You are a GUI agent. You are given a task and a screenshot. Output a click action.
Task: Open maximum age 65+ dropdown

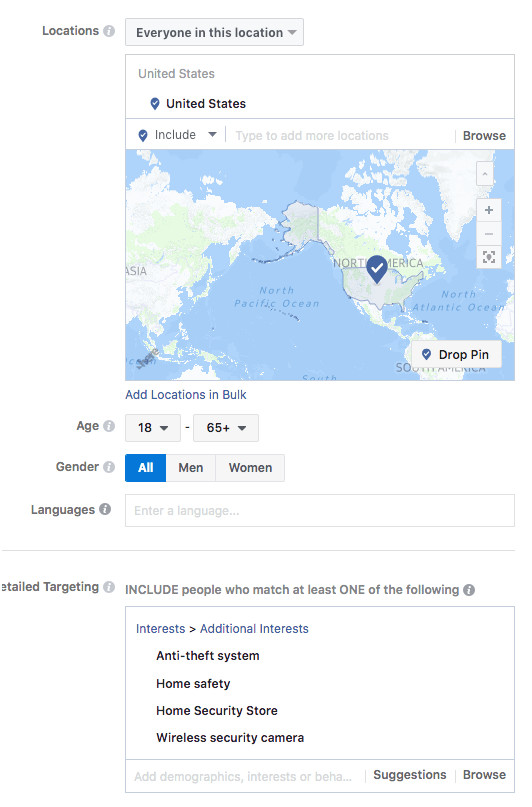point(226,428)
